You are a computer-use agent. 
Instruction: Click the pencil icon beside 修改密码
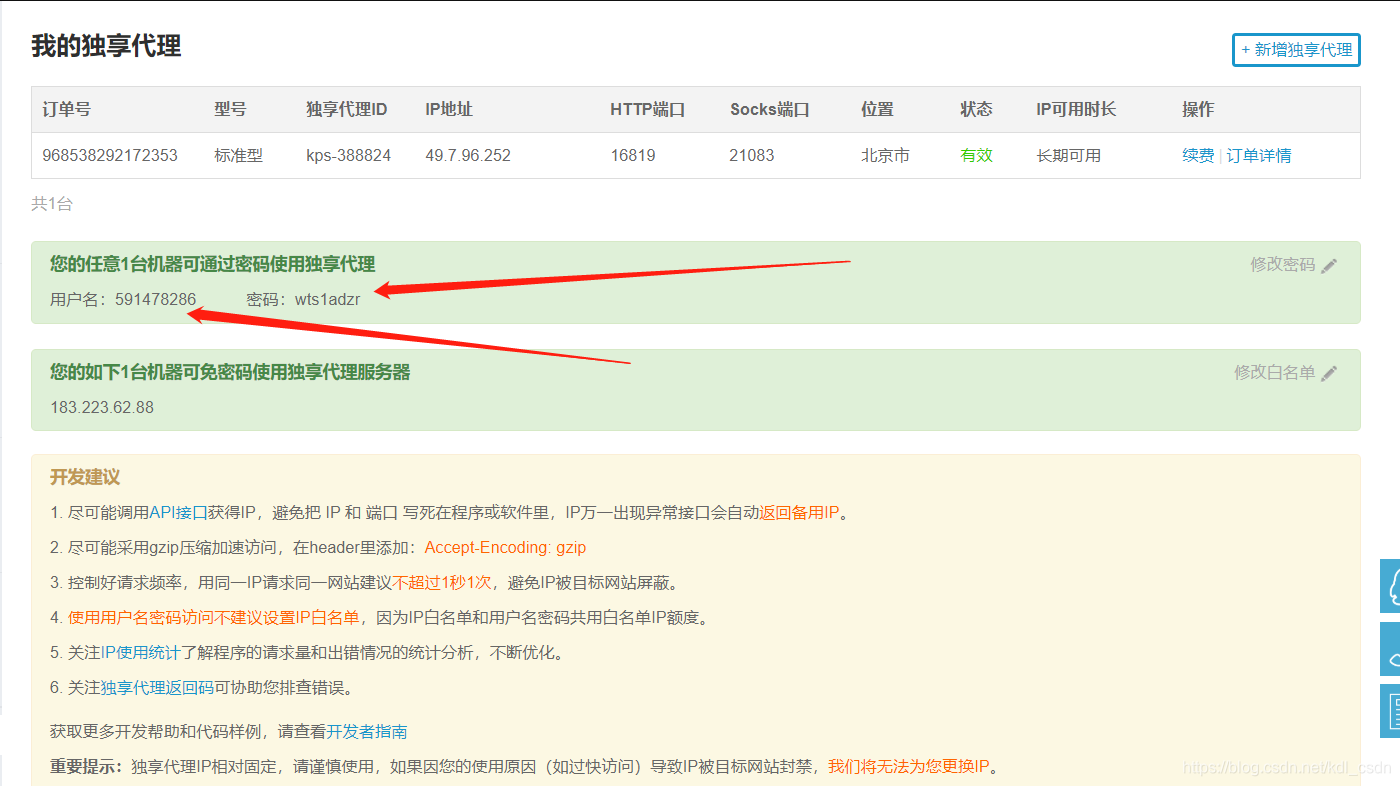[1329, 266]
